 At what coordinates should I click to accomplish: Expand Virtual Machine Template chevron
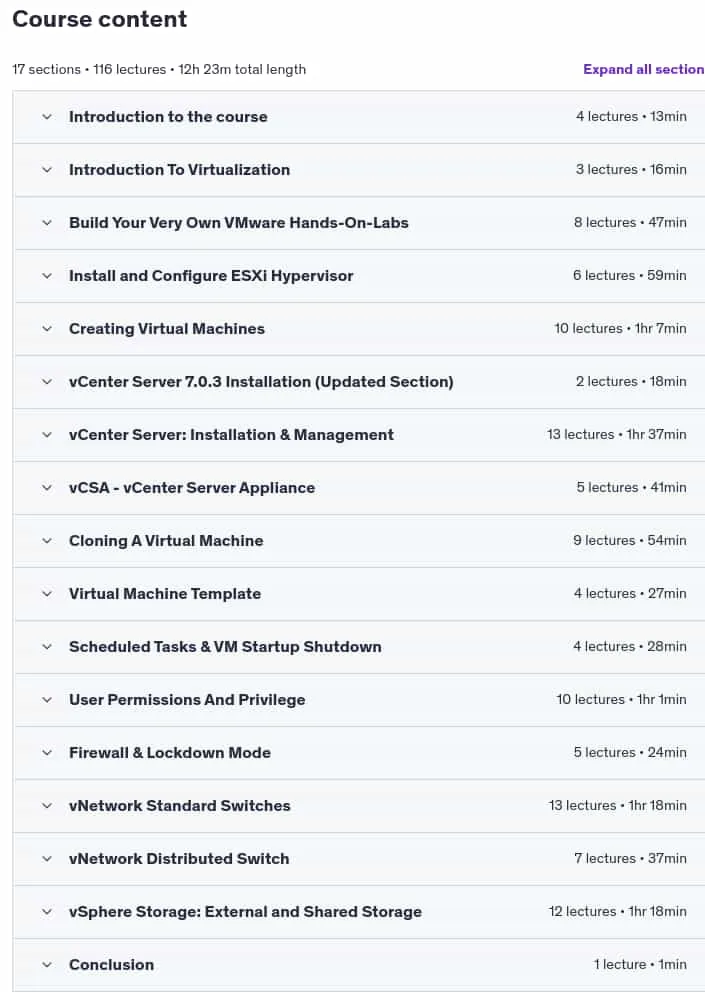click(x=47, y=594)
